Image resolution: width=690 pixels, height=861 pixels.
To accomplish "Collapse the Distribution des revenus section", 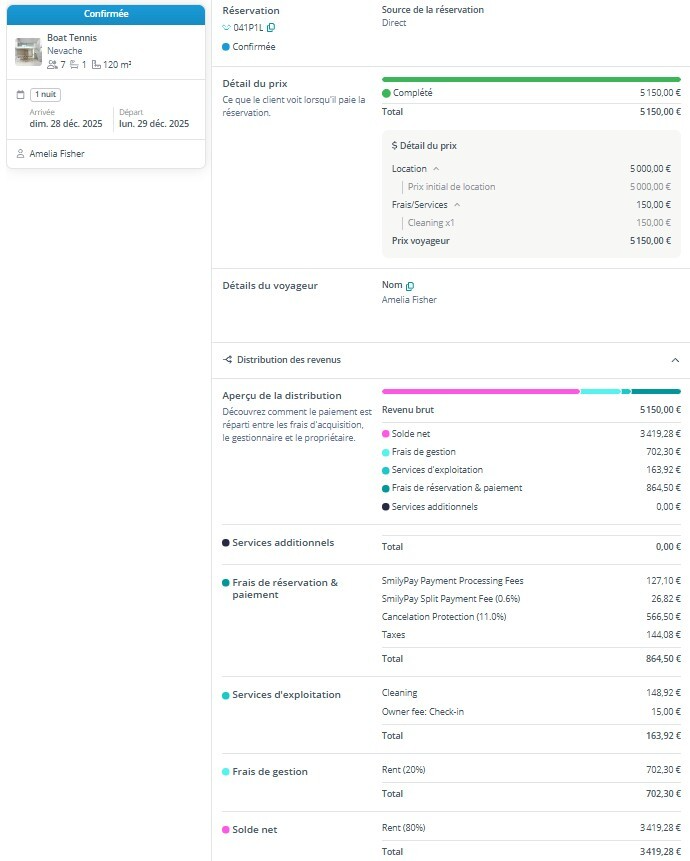I will coord(675,359).
